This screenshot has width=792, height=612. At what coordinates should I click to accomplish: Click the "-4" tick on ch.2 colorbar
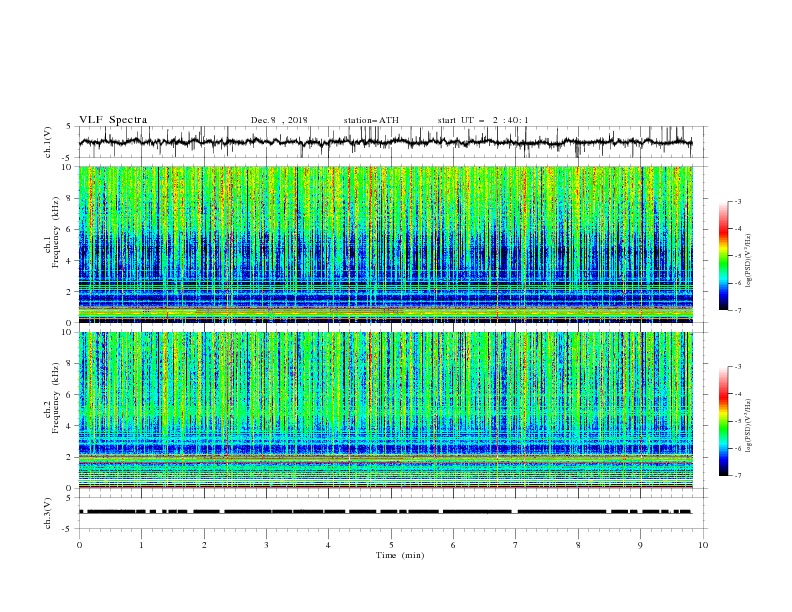point(737,394)
